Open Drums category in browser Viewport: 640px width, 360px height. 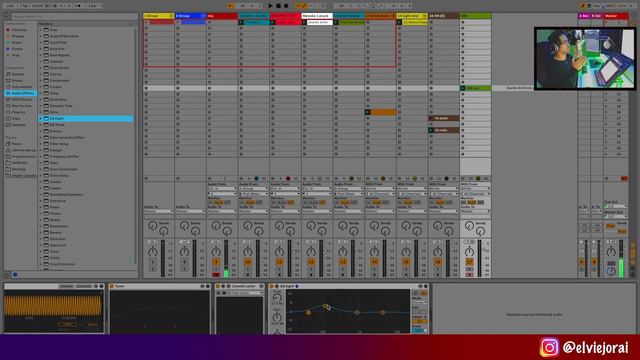pos(18,80)
